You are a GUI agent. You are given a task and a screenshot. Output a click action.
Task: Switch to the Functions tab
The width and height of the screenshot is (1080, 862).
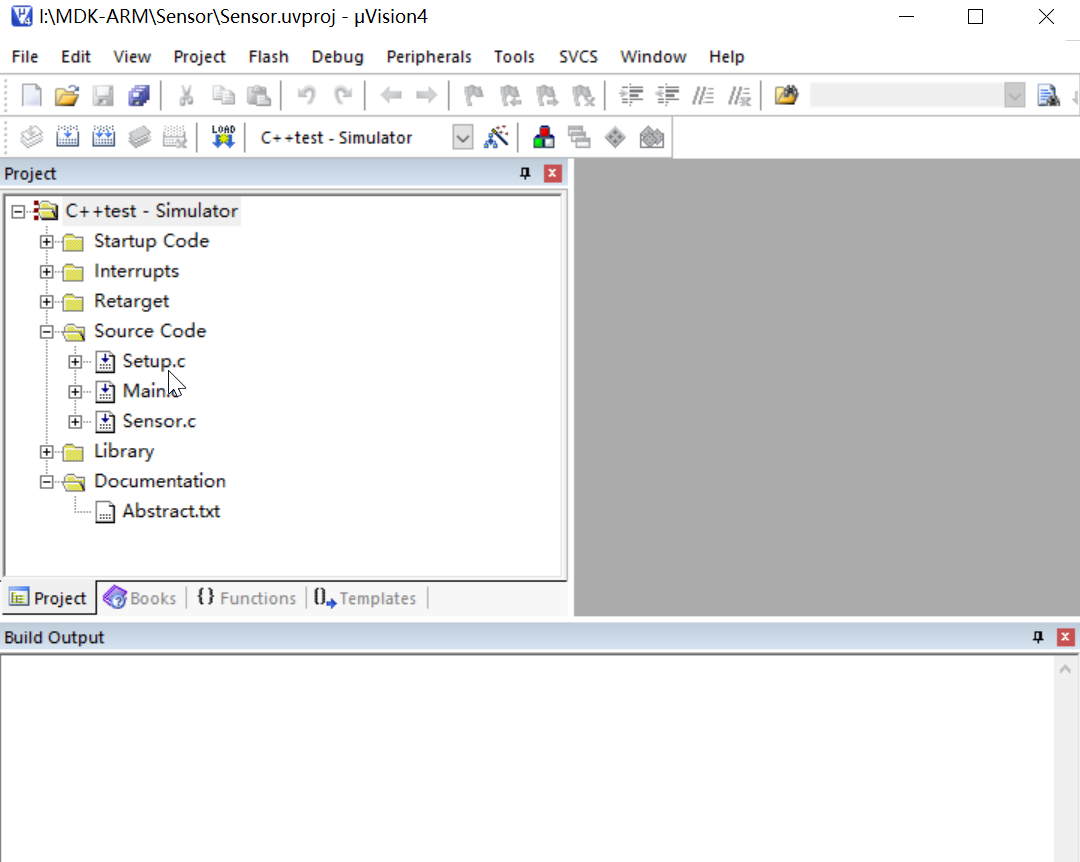pyautogui.click(x=247, y=598)
